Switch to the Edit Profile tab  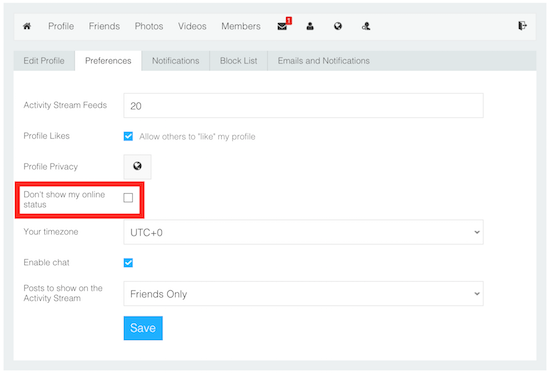(44, 61)
